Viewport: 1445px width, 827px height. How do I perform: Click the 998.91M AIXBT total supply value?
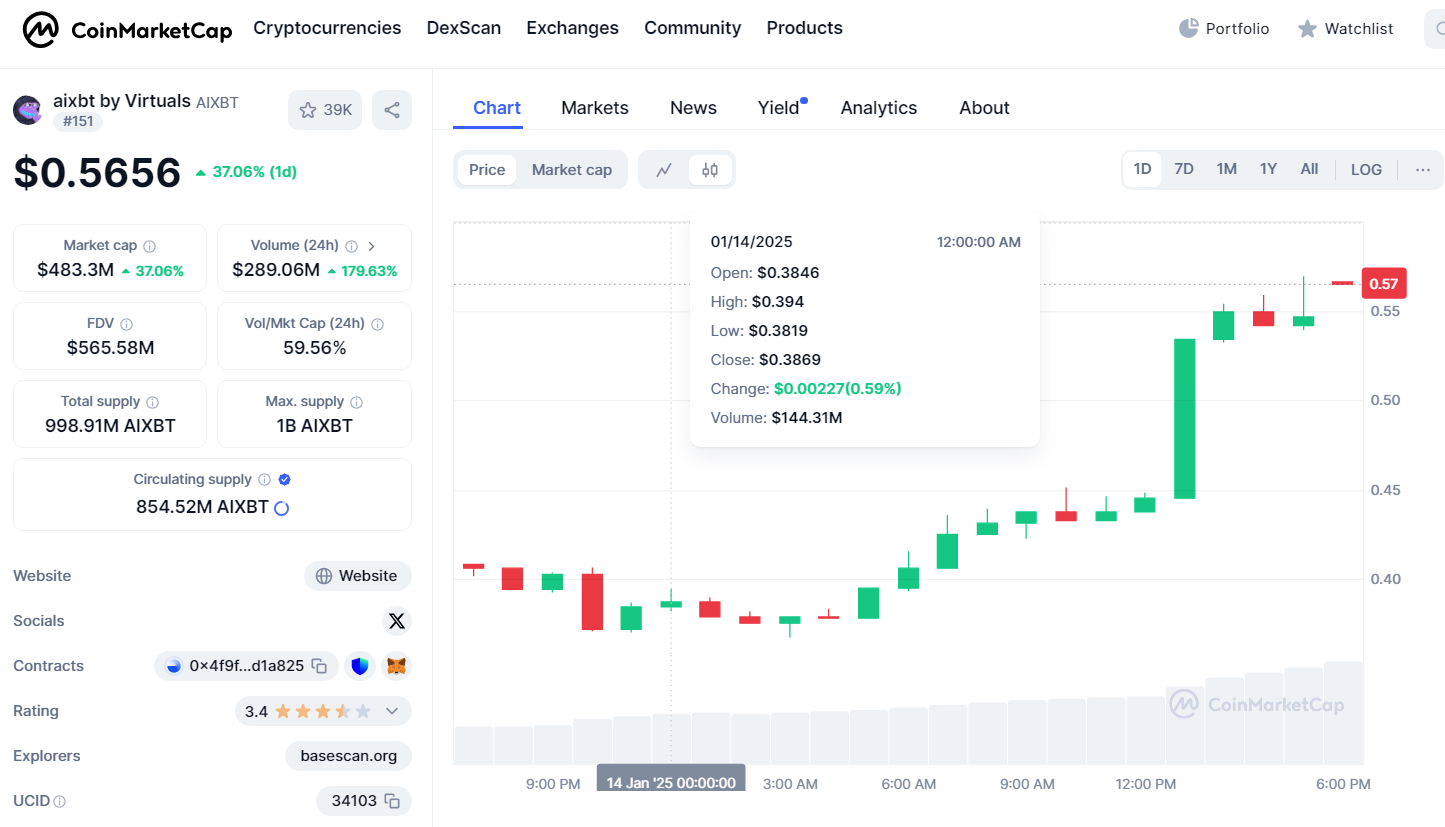point(110,426)
